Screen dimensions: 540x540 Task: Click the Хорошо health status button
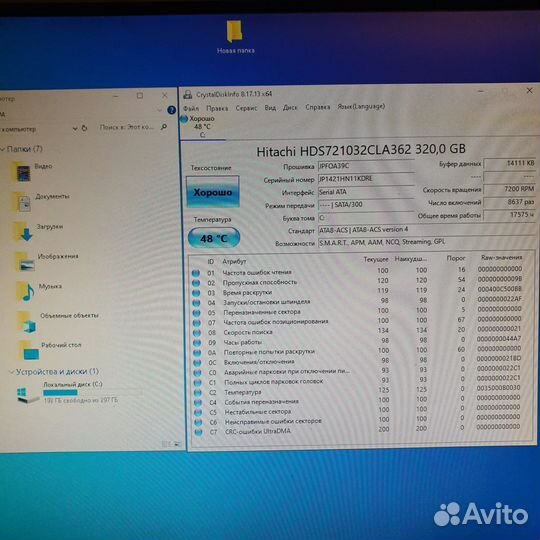pyautogui.click(x=213, y=192)
